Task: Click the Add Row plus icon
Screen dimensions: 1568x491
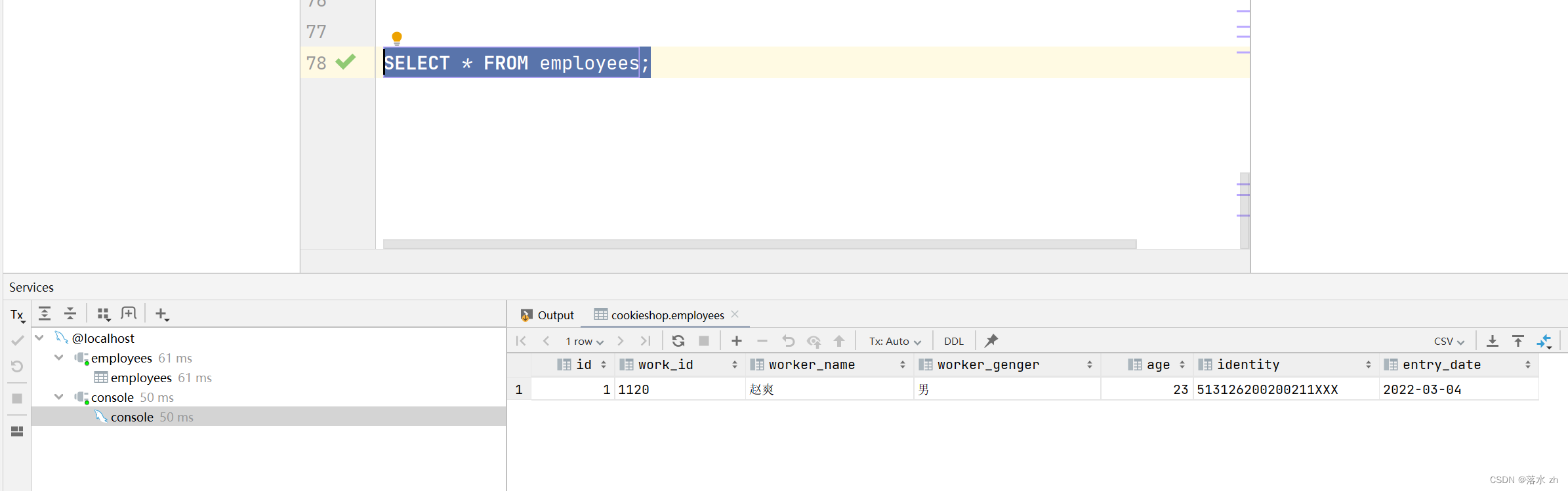Action: 737,341
